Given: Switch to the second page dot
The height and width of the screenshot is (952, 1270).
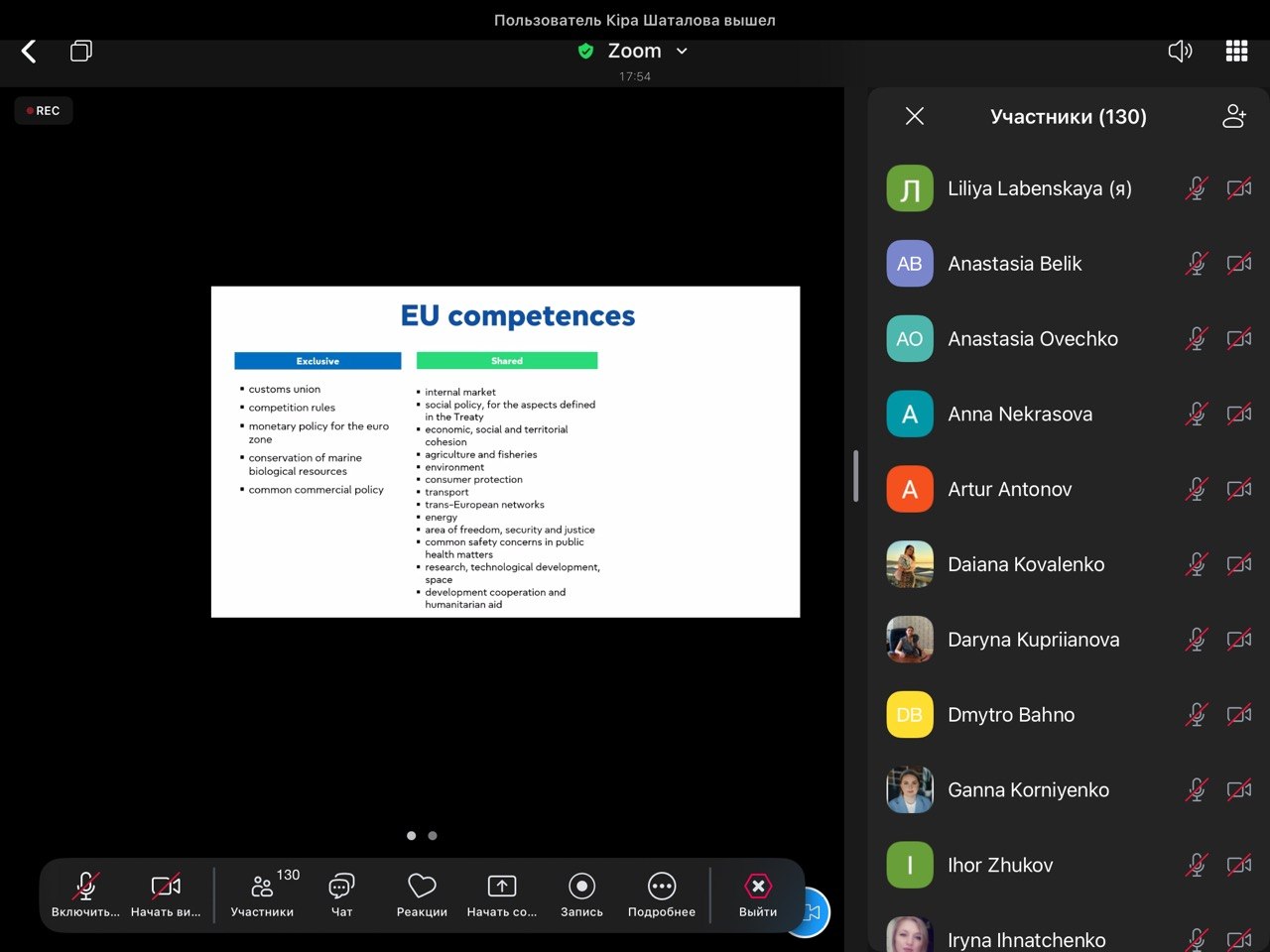Looking at the screenshot, I should [433, 836].
